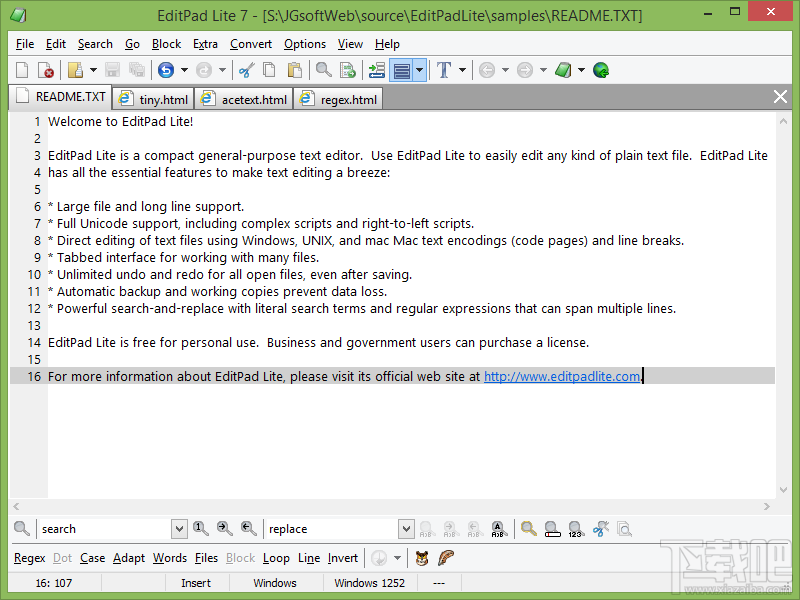This screenshot has height=600, width=800.
Task: Click the Find Next magnifier icon
Action: [224, 529]
